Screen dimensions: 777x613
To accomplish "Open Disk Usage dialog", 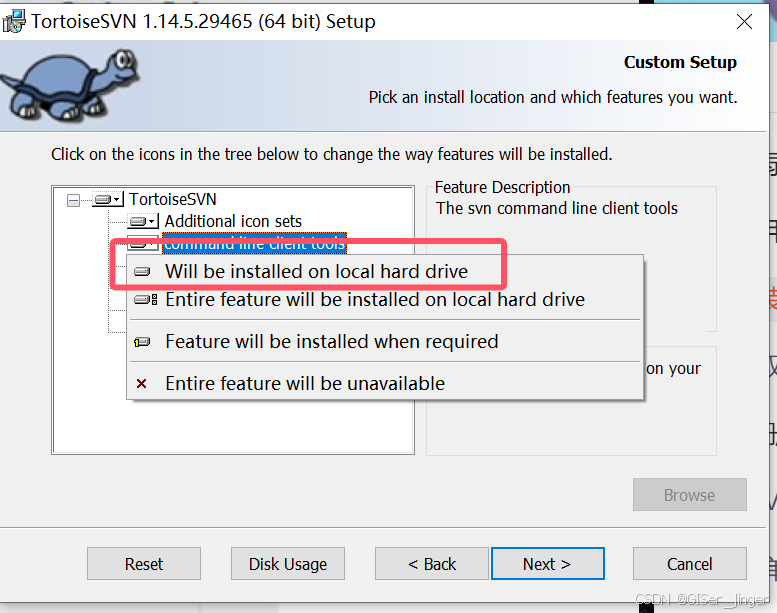I will (288, 564).
